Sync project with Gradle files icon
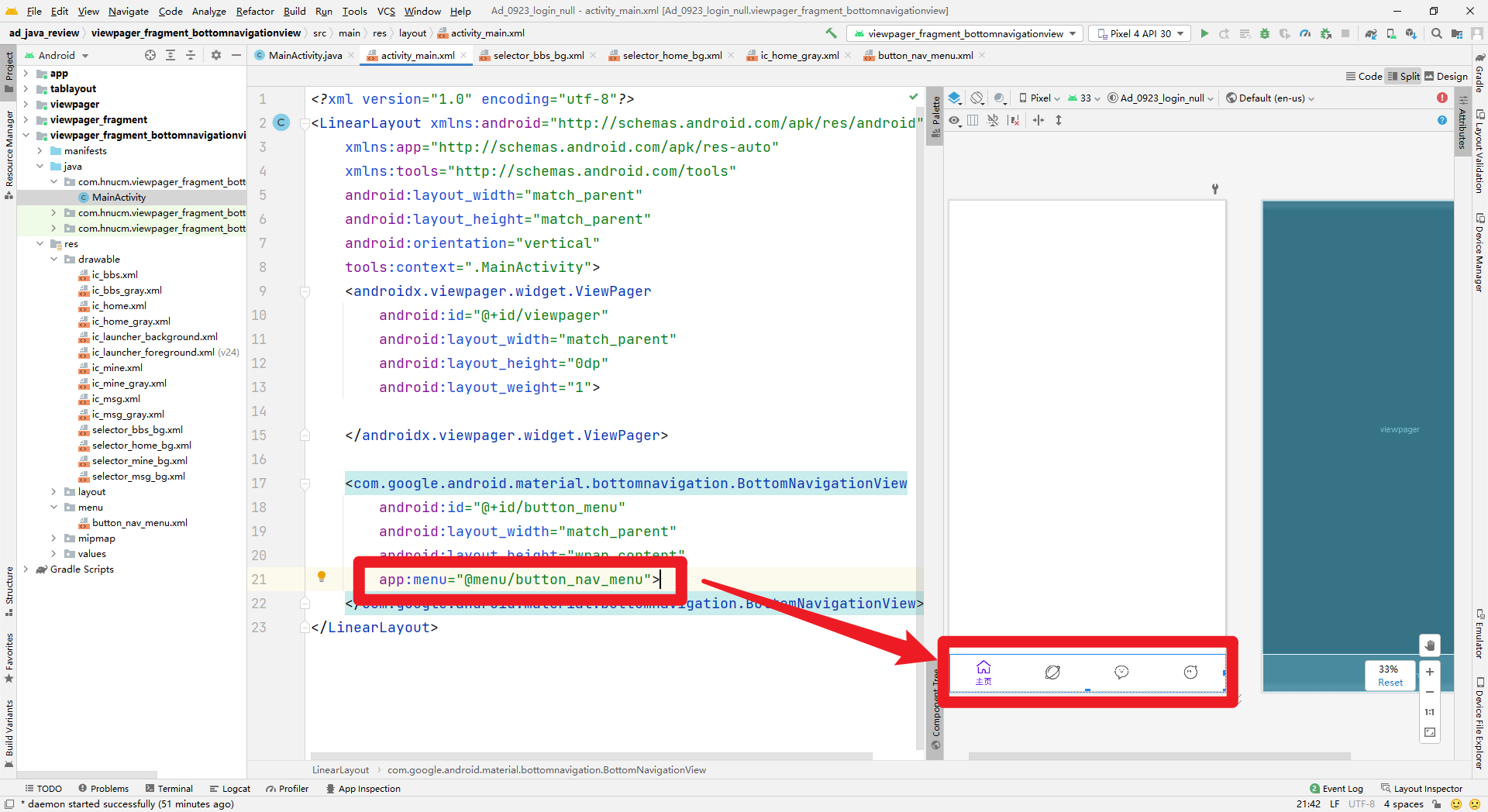 1371,33
